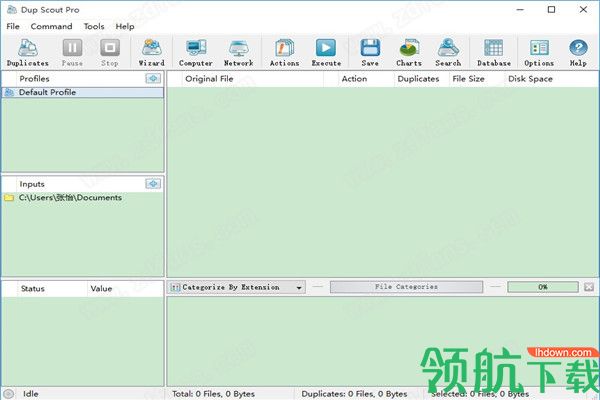Open the Search toolbar icon
Screen dimensions: 600x400
(x=448, y=53)
